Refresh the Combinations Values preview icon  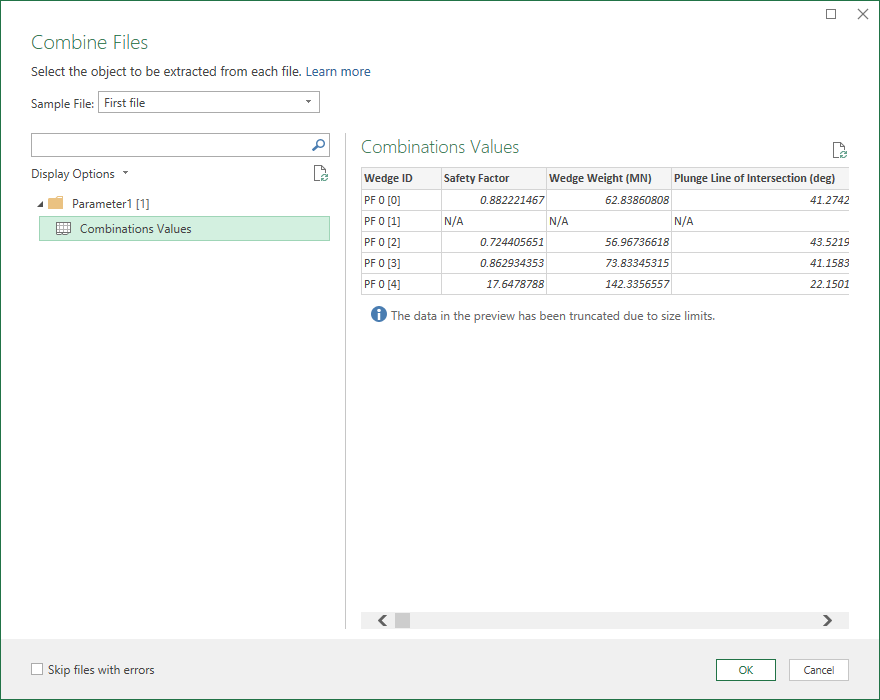click(839, 149)
